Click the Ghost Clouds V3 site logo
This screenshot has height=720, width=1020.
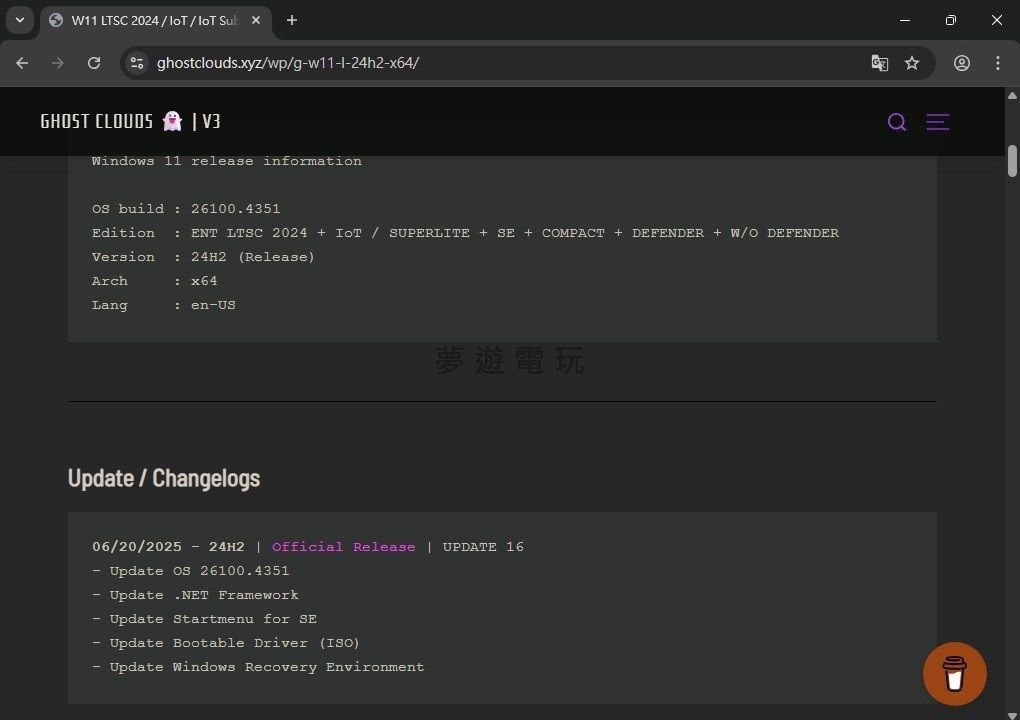pyautogui.click(x=130, y=121)
